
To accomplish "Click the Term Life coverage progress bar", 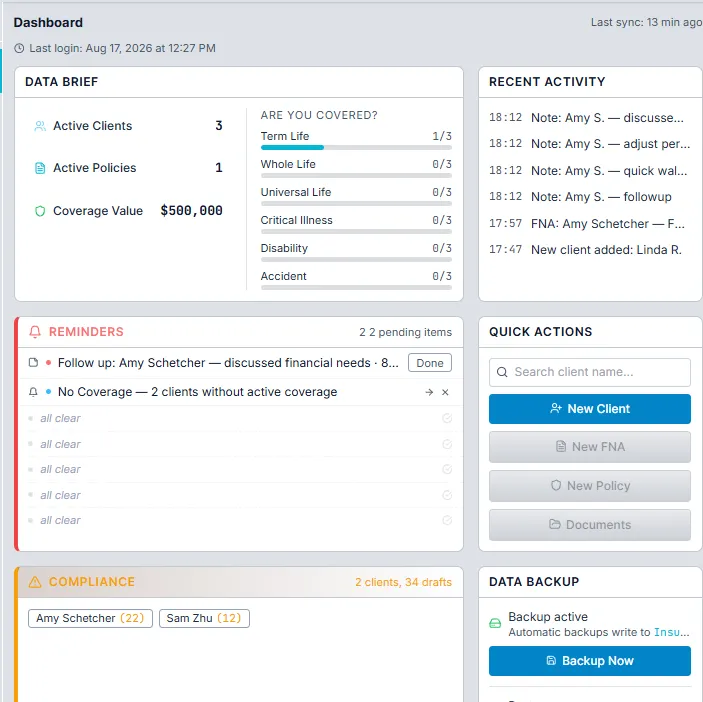I will tap(356, 147).
